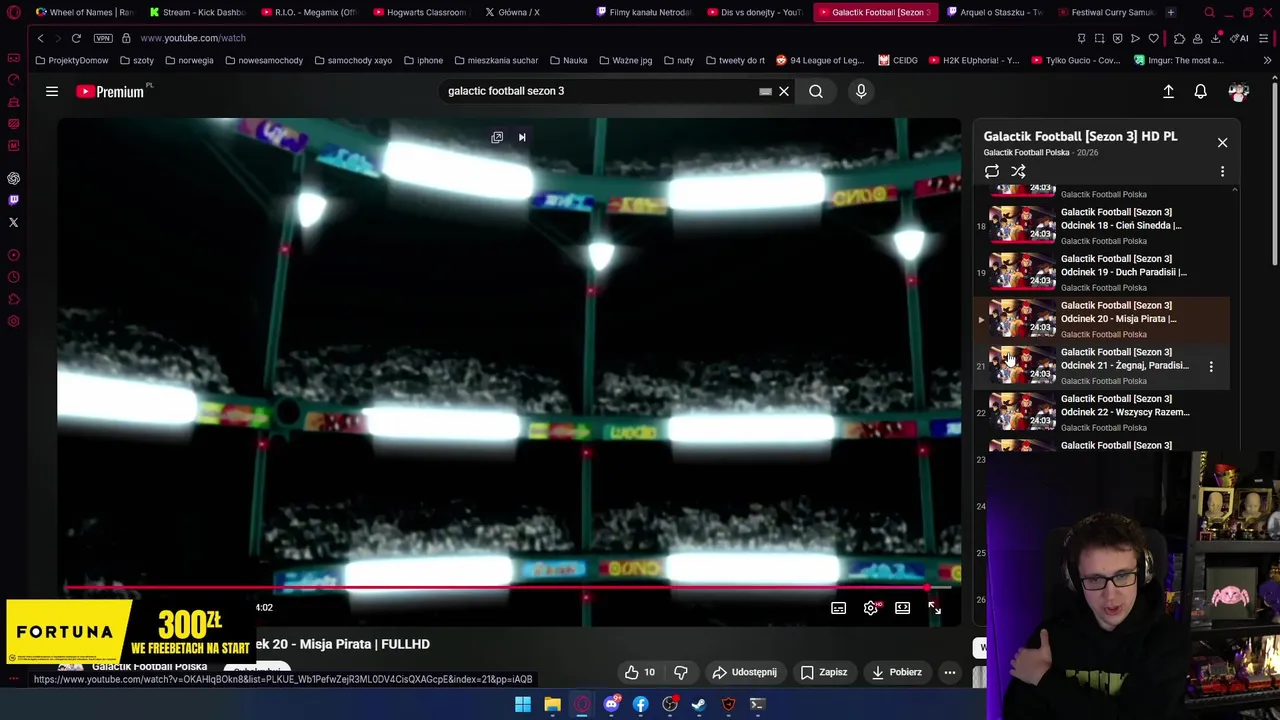Open the YouTube hamburger guide menu
This screenshot has width=1280, height=720.
tap(52, 91)
